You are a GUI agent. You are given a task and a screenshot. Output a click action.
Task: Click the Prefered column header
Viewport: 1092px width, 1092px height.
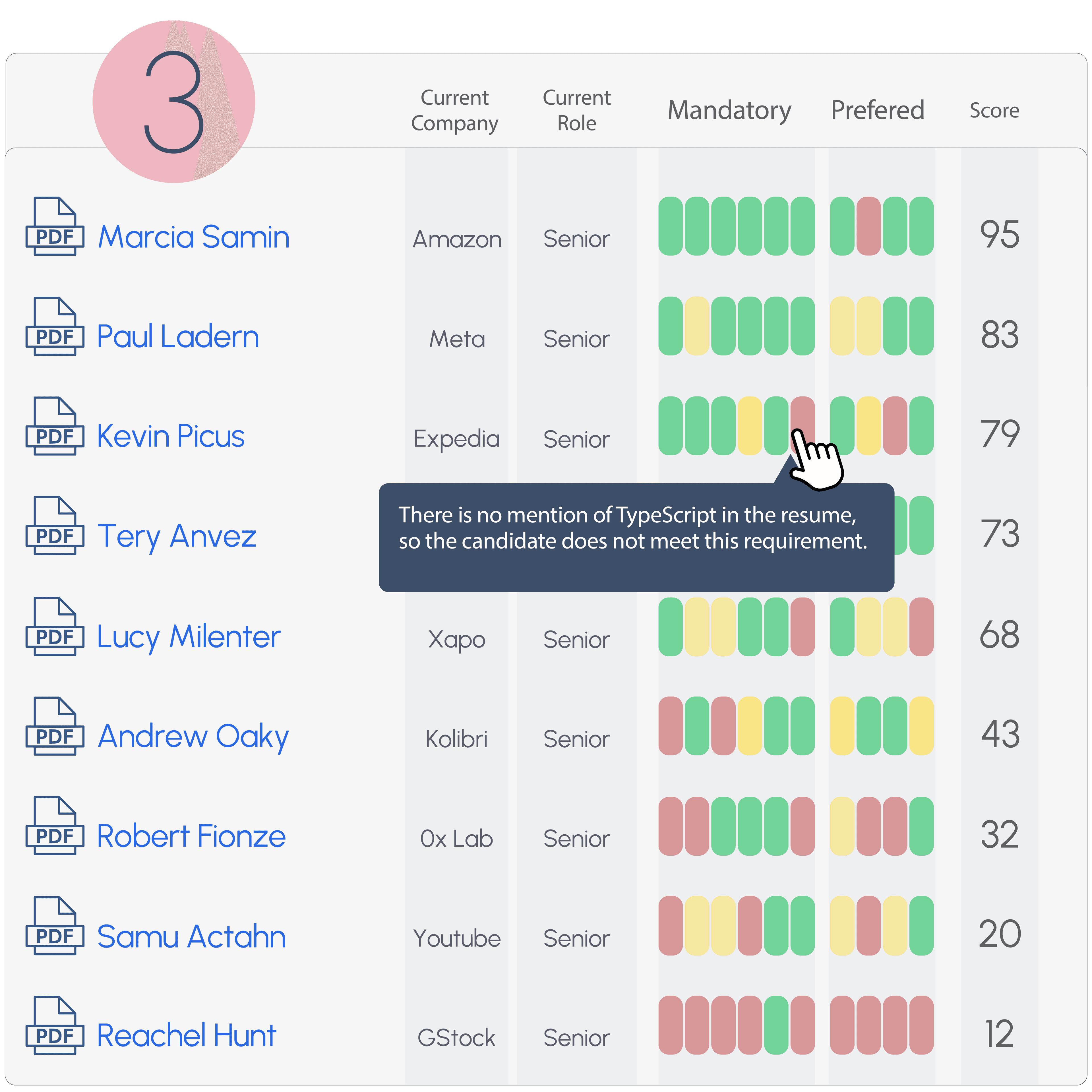(x=877, y=110)
